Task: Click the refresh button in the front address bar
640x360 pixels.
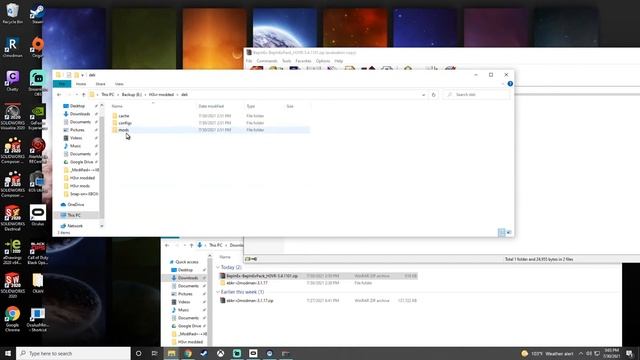Action: (433, 95)
